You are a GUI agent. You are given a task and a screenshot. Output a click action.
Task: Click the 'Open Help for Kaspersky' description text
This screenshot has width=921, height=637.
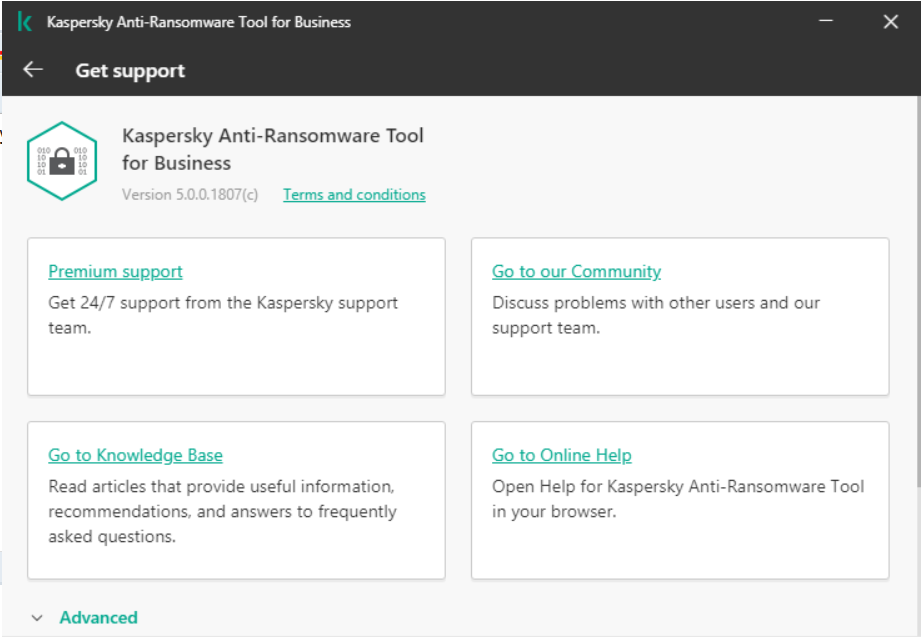(x=678, y=499)
